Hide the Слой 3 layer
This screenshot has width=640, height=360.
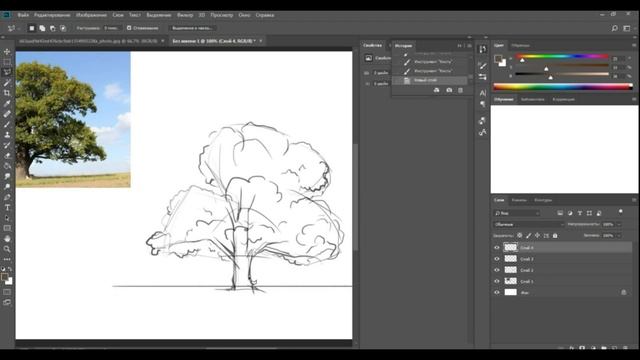(497, 259)
